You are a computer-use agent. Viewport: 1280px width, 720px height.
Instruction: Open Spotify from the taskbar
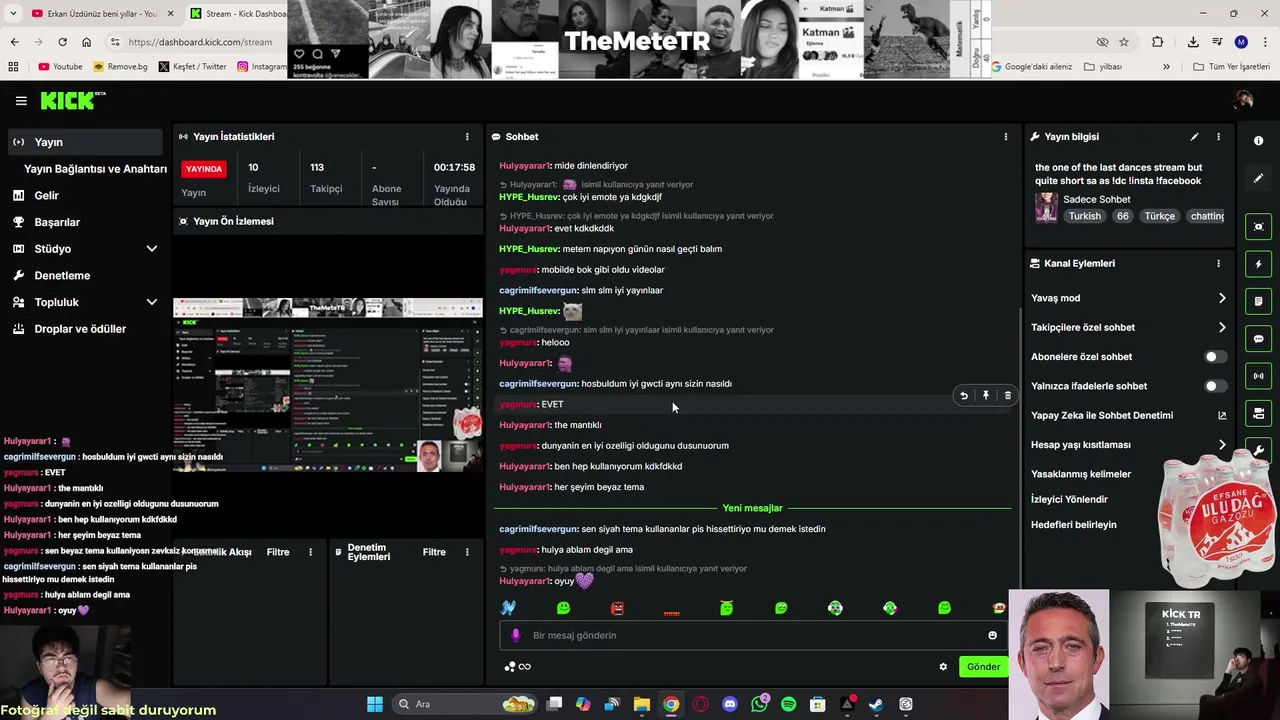coord(788,704)
